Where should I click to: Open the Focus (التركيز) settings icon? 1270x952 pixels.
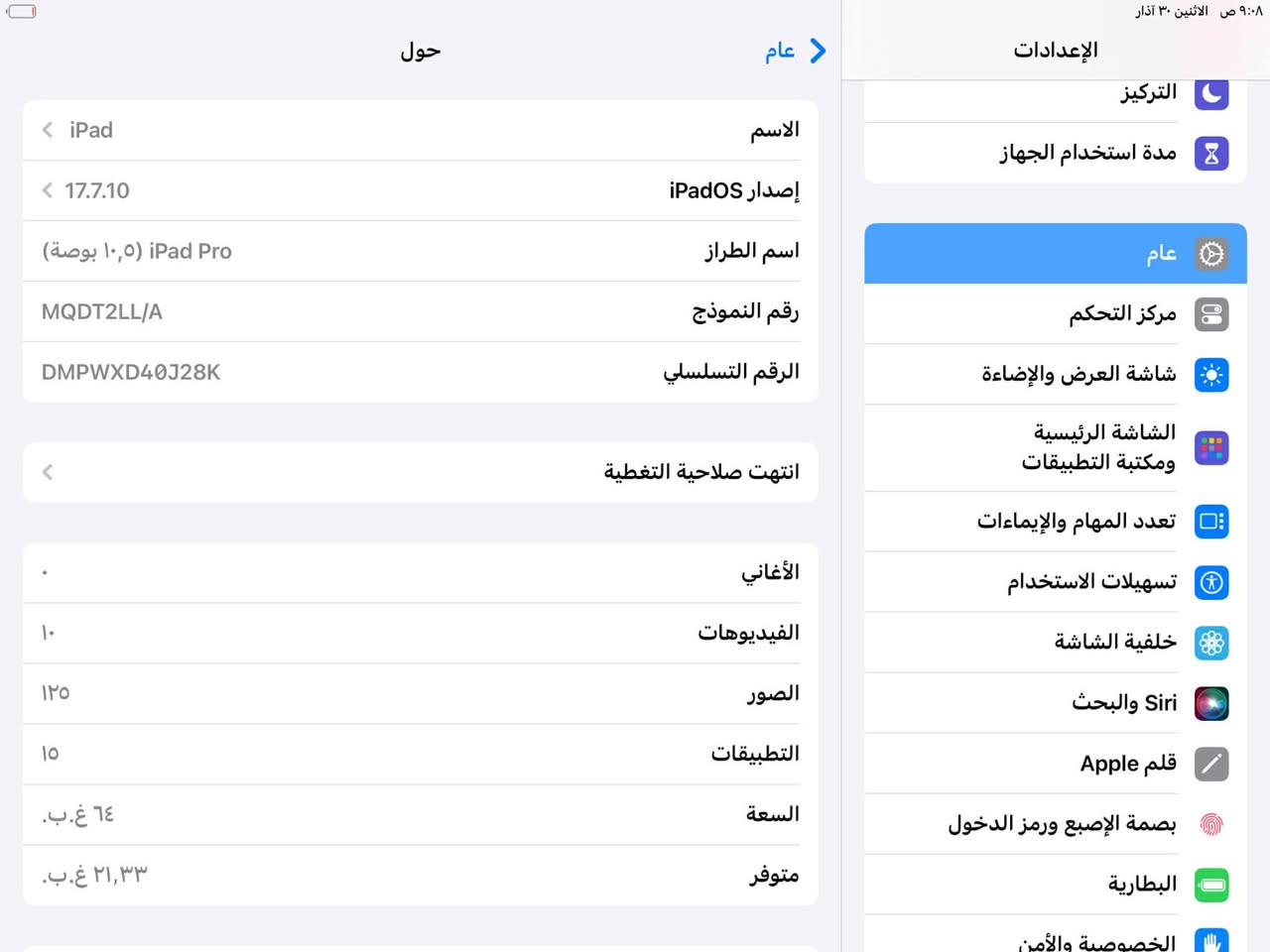click(1211, 92)
